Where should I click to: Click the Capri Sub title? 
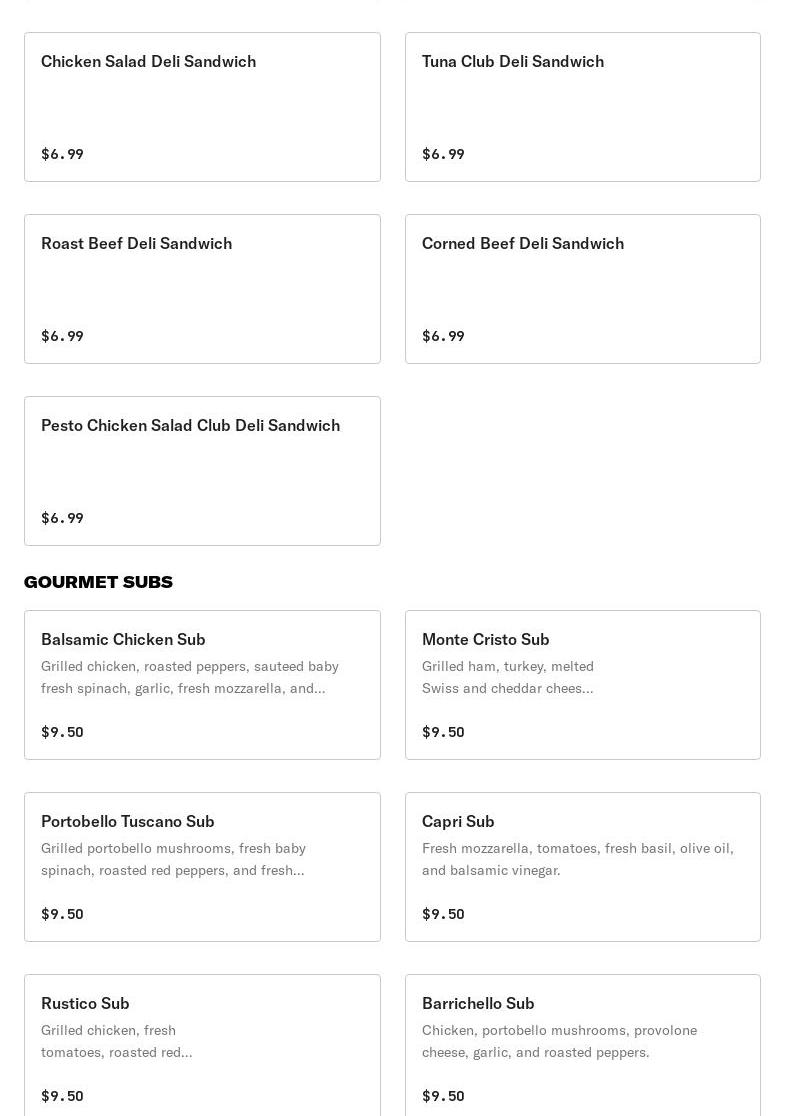tap(458, 821)
